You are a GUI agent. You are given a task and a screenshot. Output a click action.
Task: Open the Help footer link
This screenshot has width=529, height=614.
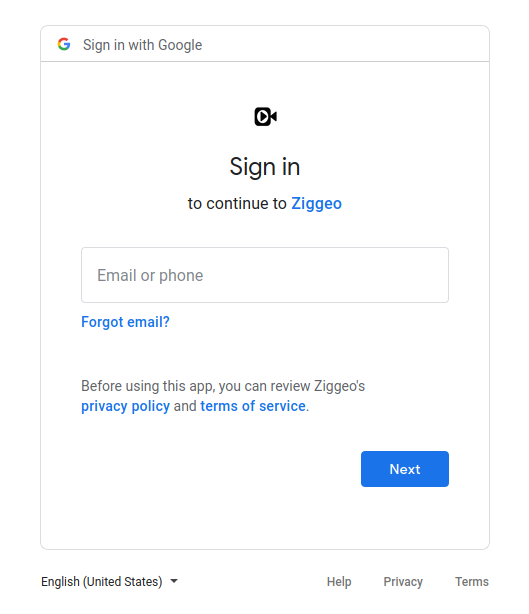339,581
